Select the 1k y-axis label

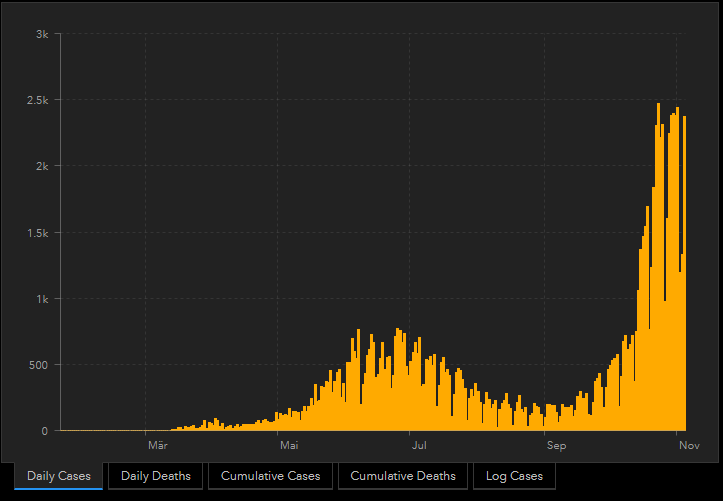coord(41,299)
